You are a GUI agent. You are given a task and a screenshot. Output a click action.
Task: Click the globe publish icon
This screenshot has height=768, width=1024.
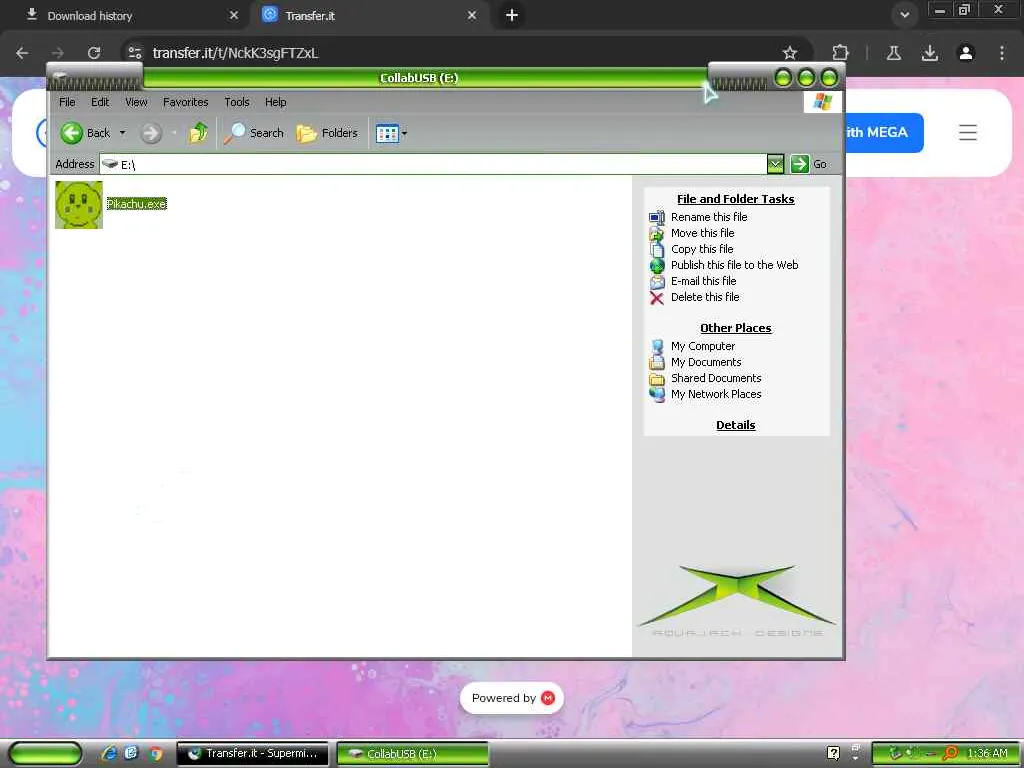pos(657,266)
